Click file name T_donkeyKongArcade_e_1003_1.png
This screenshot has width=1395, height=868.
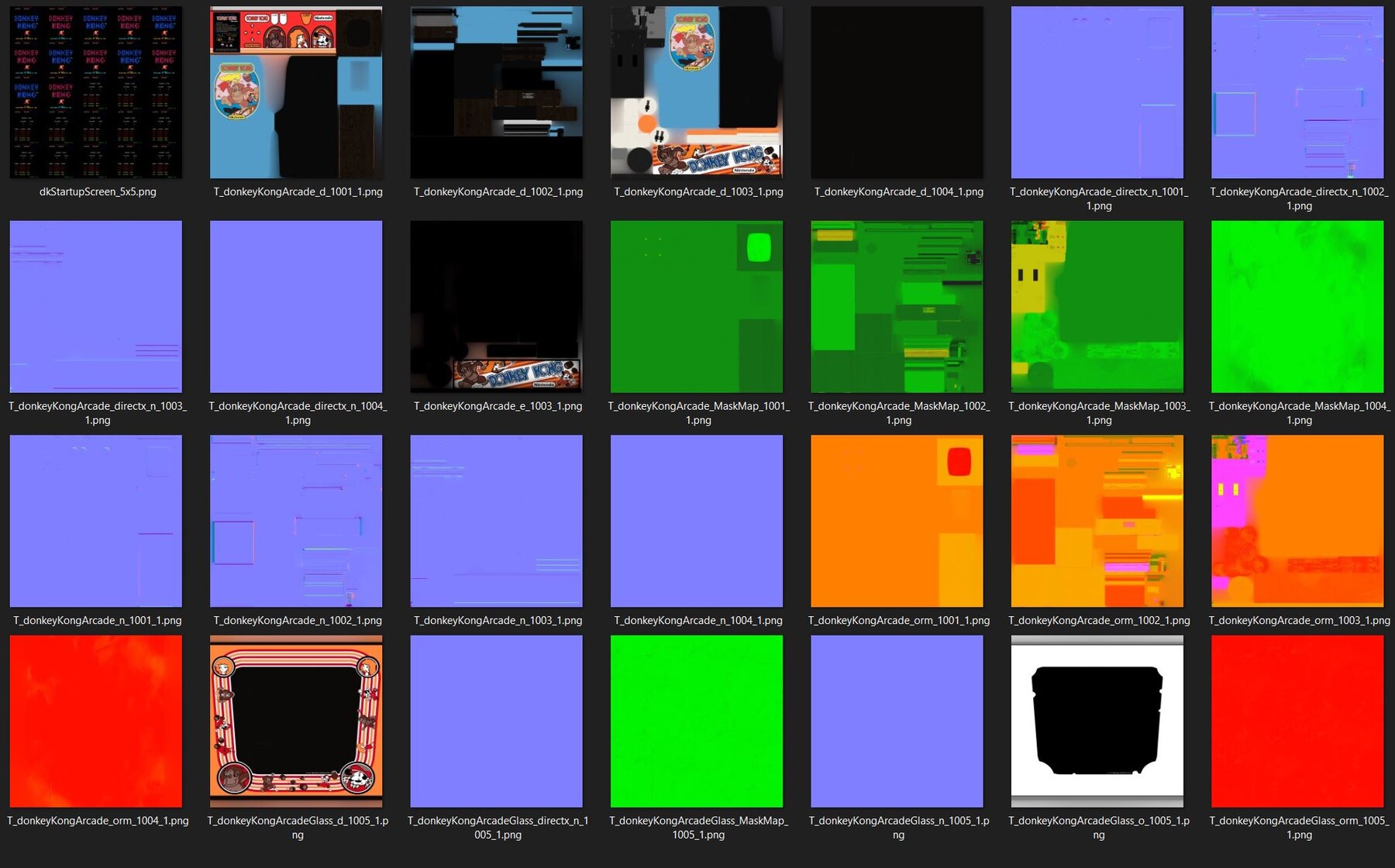(x=498, y=406)
